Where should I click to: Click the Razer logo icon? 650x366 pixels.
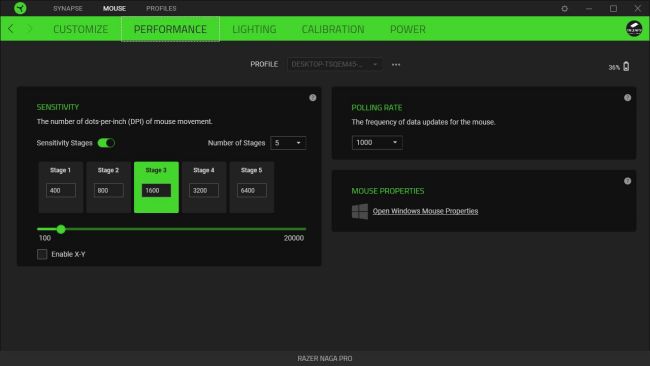tap(20, 8)
